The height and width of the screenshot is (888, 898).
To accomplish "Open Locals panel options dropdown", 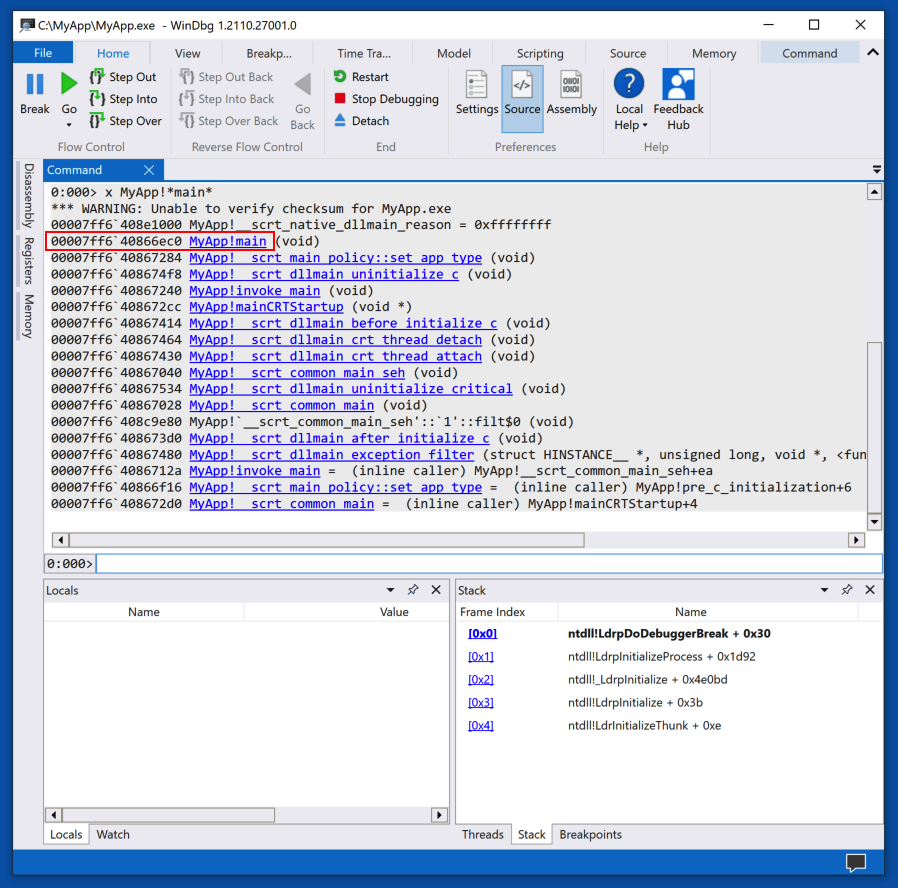I will [x=391, y=590].
